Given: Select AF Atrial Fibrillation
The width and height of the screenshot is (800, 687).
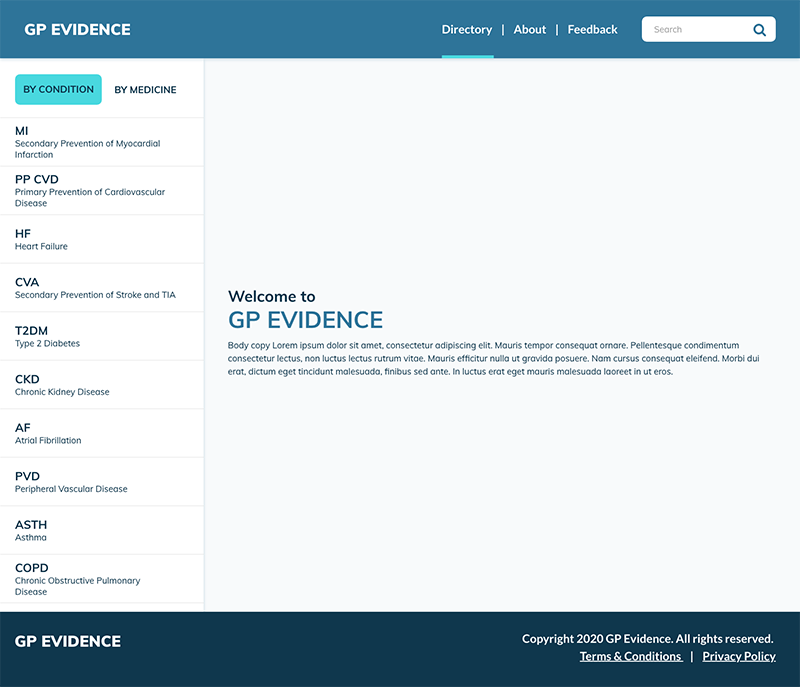Looking at the screenshot, I should click(x=102, y=433).
